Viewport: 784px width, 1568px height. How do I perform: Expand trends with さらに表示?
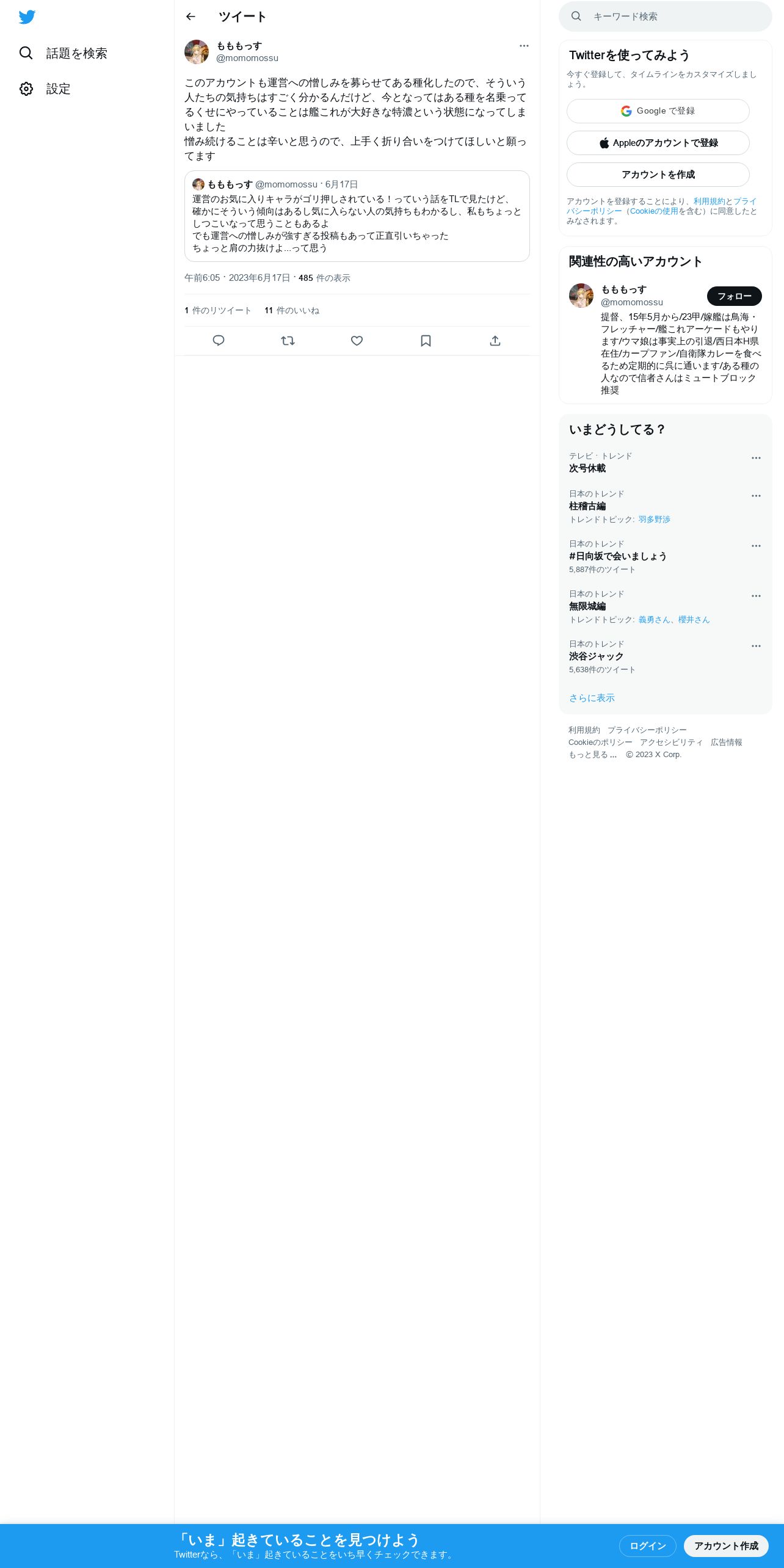pyautogui.click(x=592, y=698)
